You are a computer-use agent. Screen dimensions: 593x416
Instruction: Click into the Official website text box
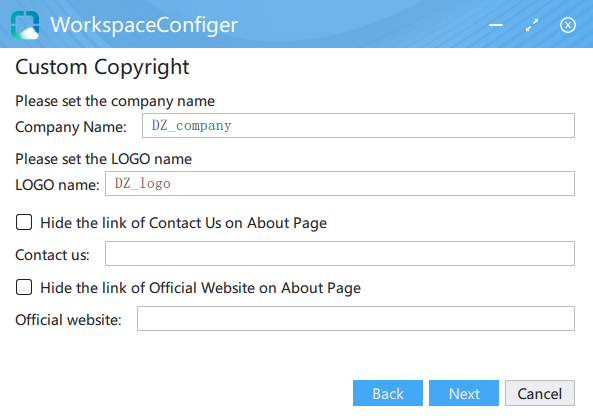[355, 318]
